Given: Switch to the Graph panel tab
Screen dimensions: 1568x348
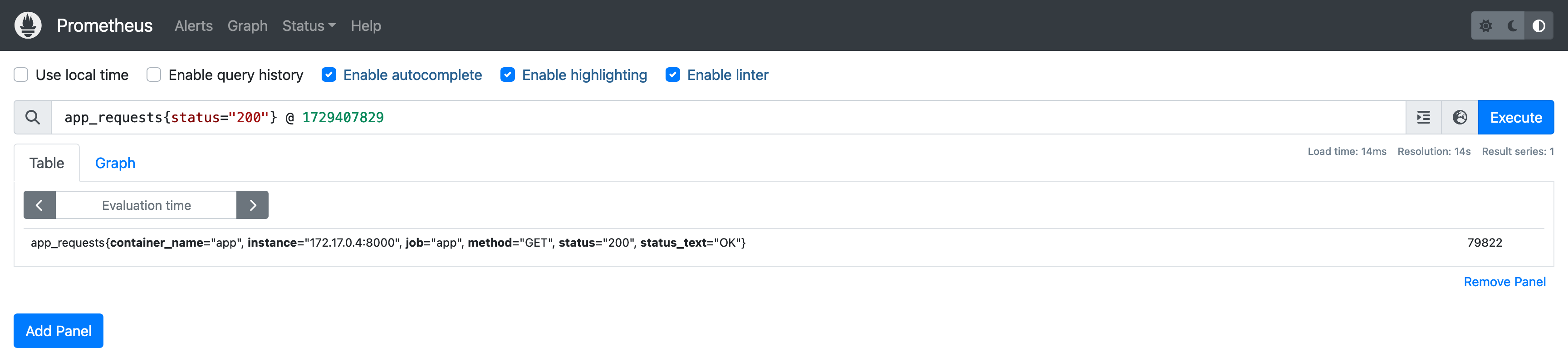Looking at the screenshot, I should pos(115,163).
